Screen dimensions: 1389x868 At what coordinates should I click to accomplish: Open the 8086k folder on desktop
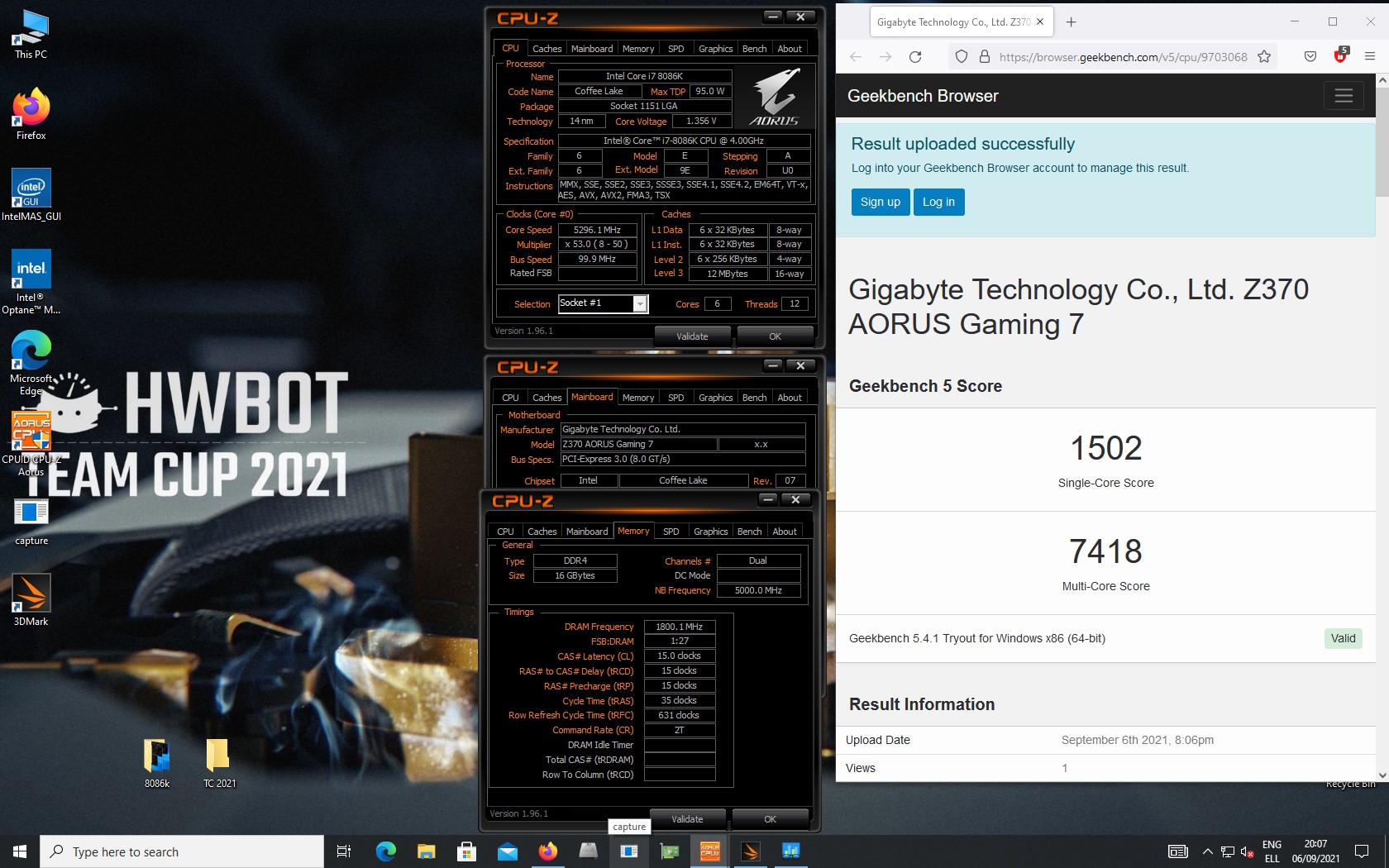tap(156, 762)
